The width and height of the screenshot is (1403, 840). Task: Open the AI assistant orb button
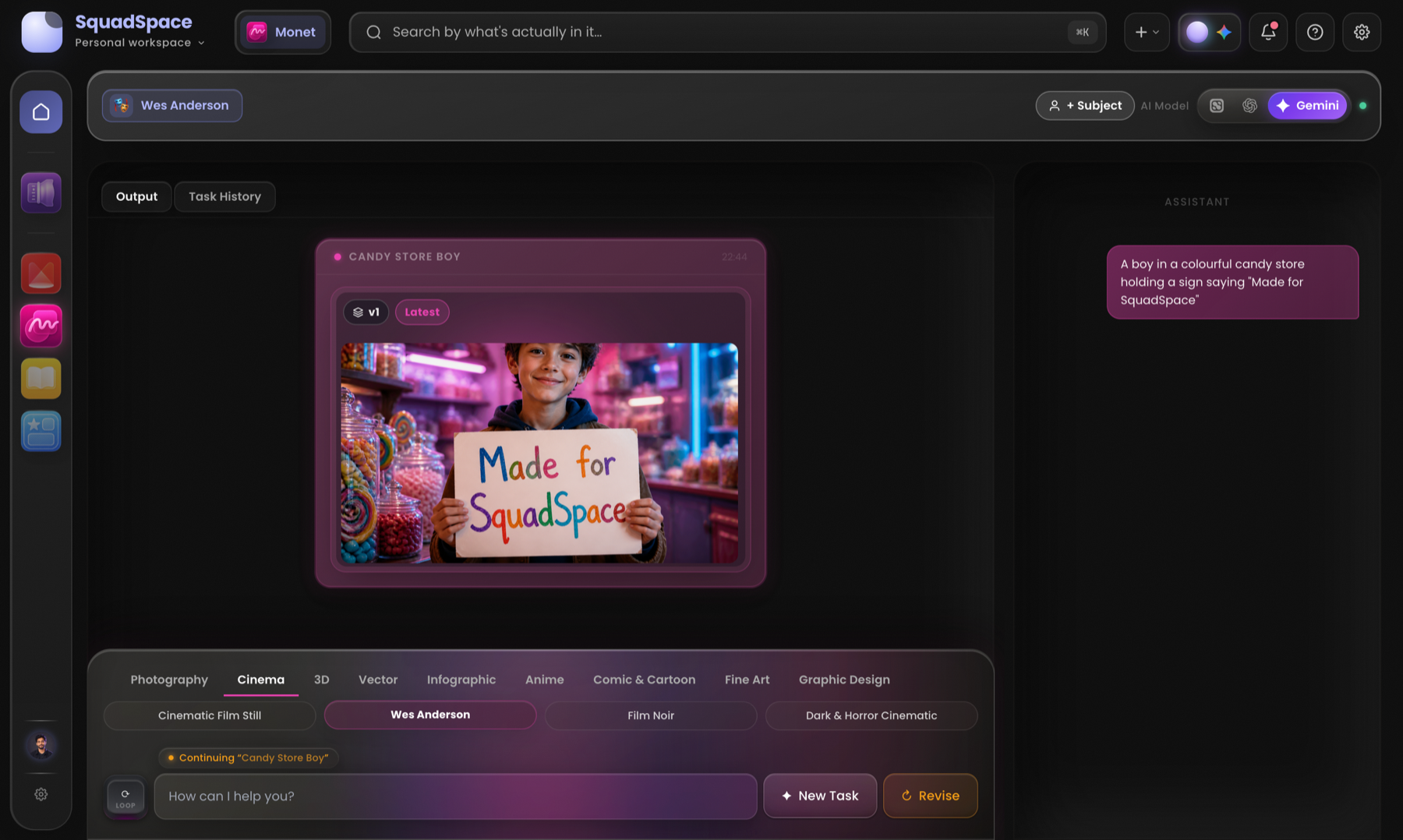pos(1209,32)
